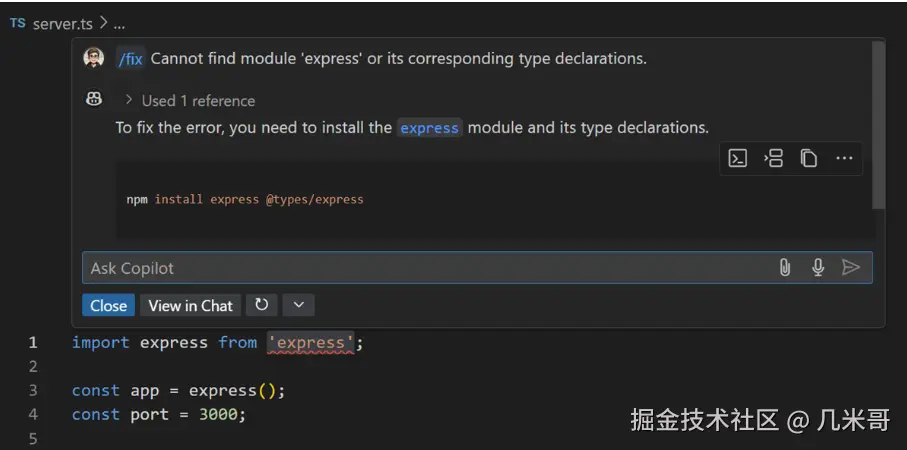Click the 'To fix the error' response text
Screen dimensions: 907x450
(411, 128)
